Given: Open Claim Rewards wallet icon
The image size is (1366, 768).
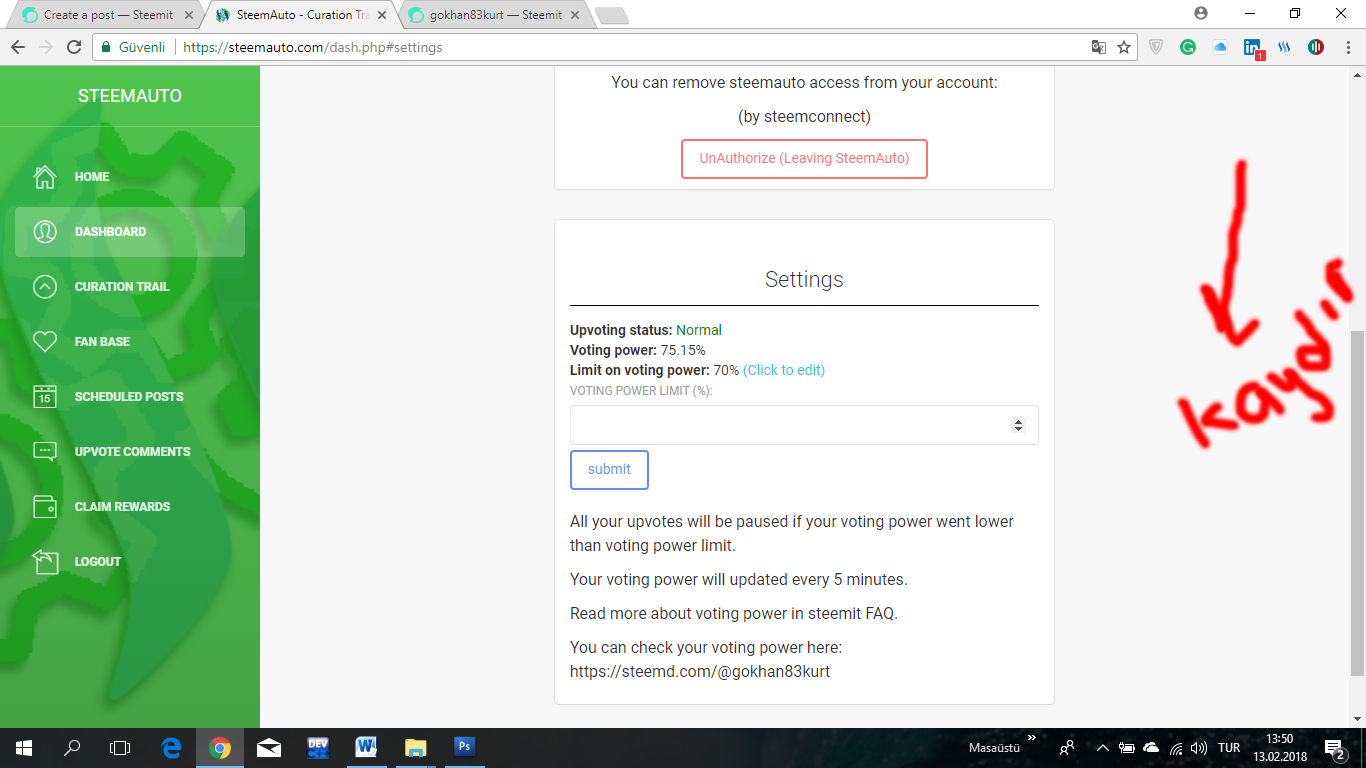Looking at the screenshot, I should click(x=45, y=507).
